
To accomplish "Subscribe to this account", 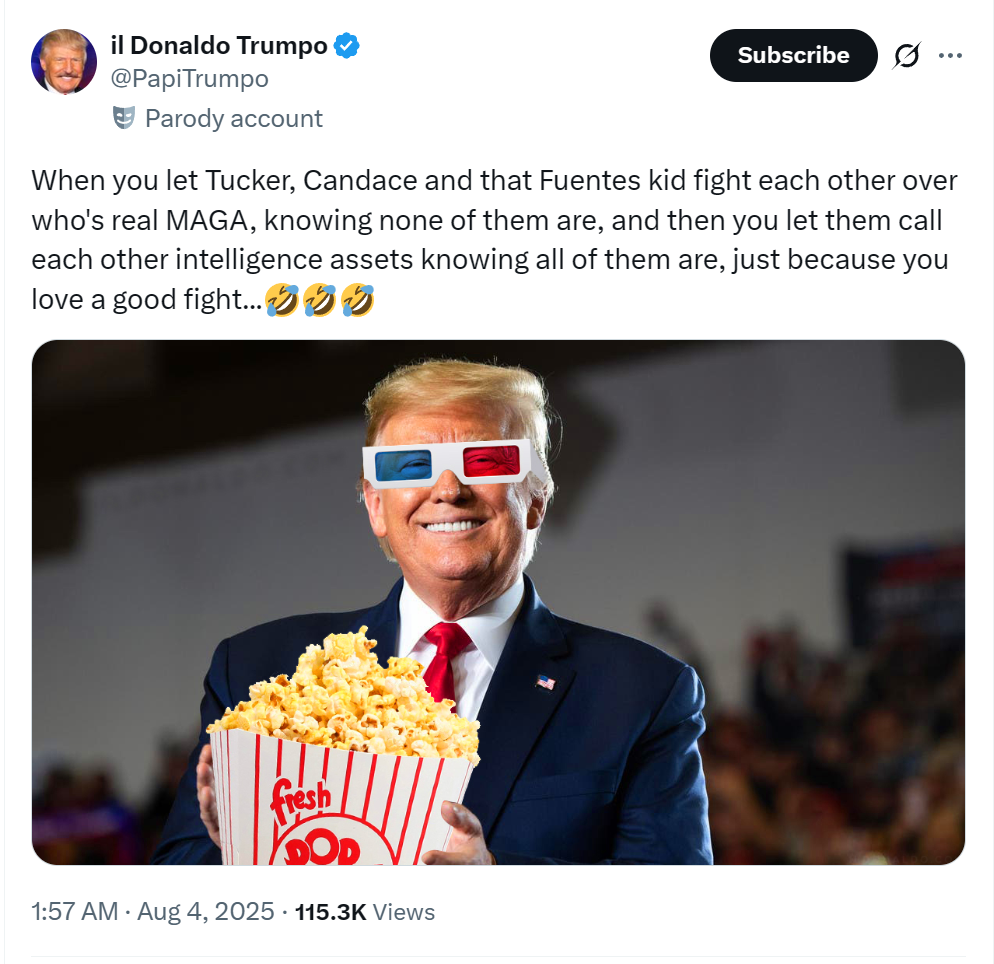I will tap(793, 55).
